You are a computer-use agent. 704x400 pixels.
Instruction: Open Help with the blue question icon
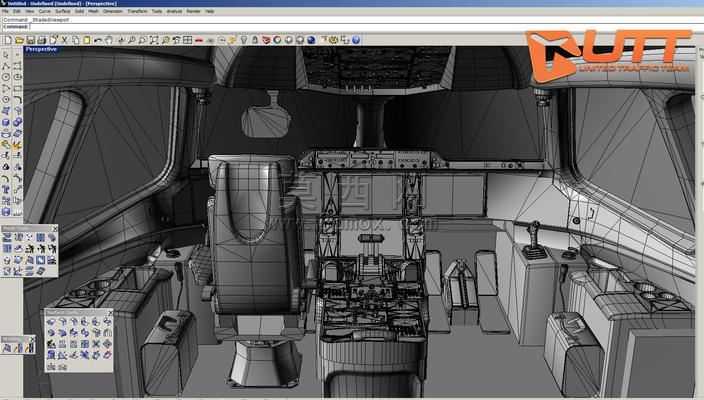pos(356,40)
